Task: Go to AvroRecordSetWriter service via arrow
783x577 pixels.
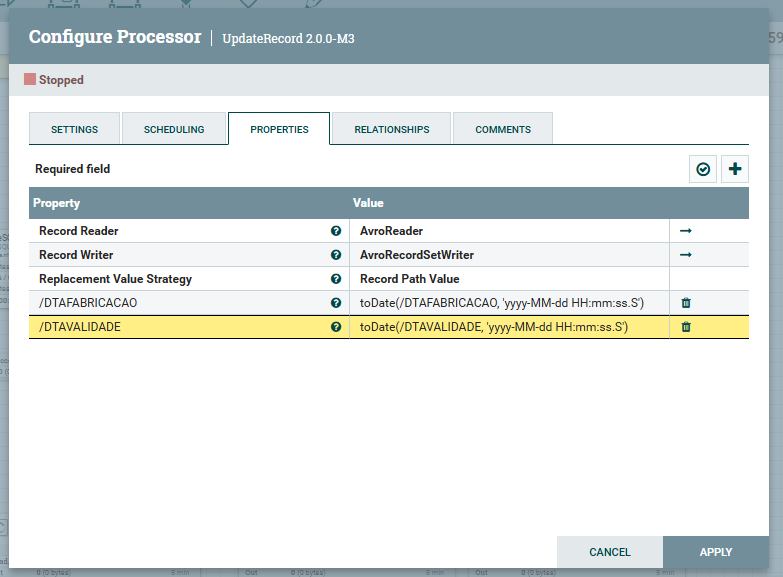Action: pos(686,255)
